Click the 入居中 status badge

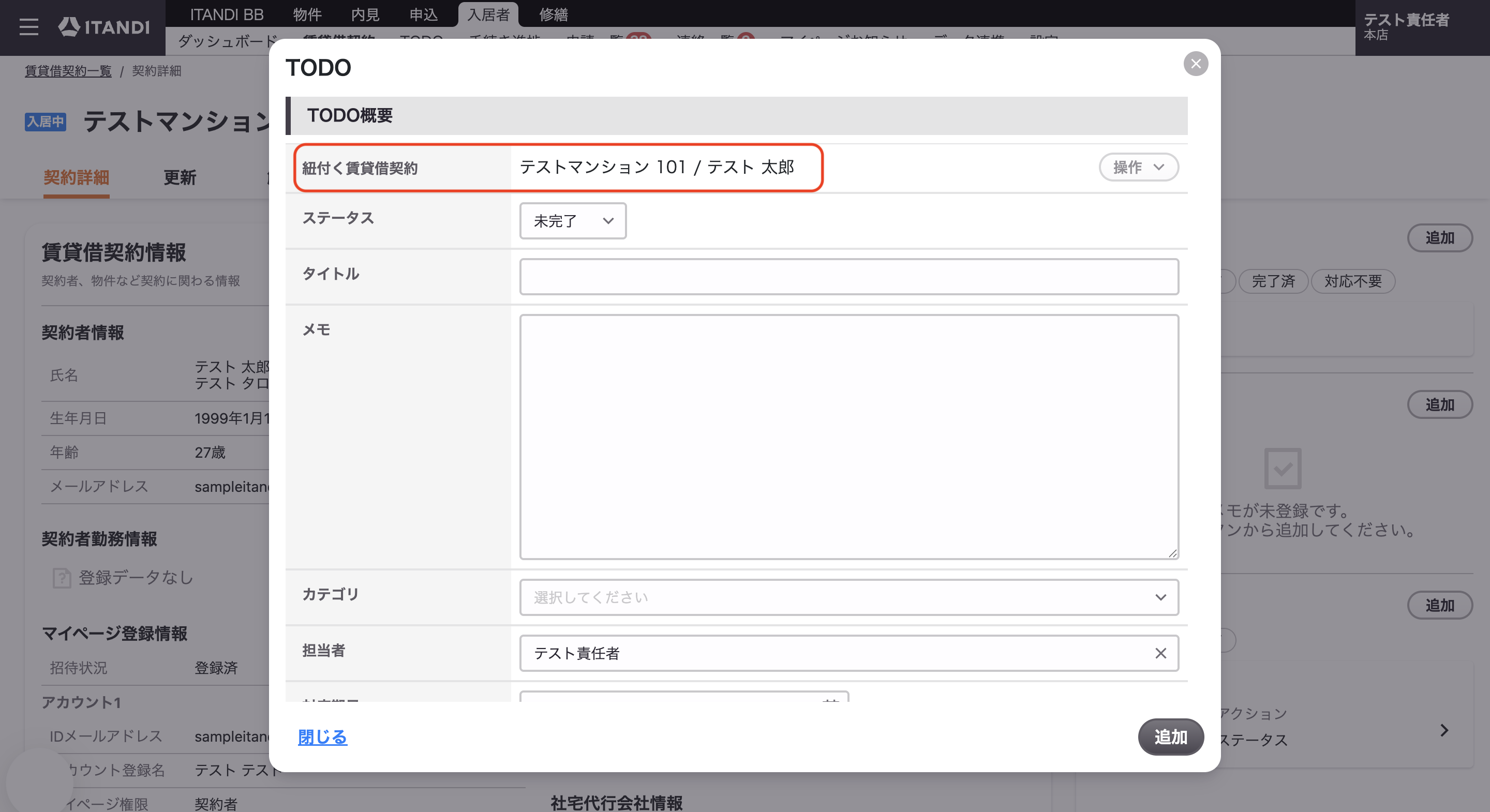(x=45, y=122)
